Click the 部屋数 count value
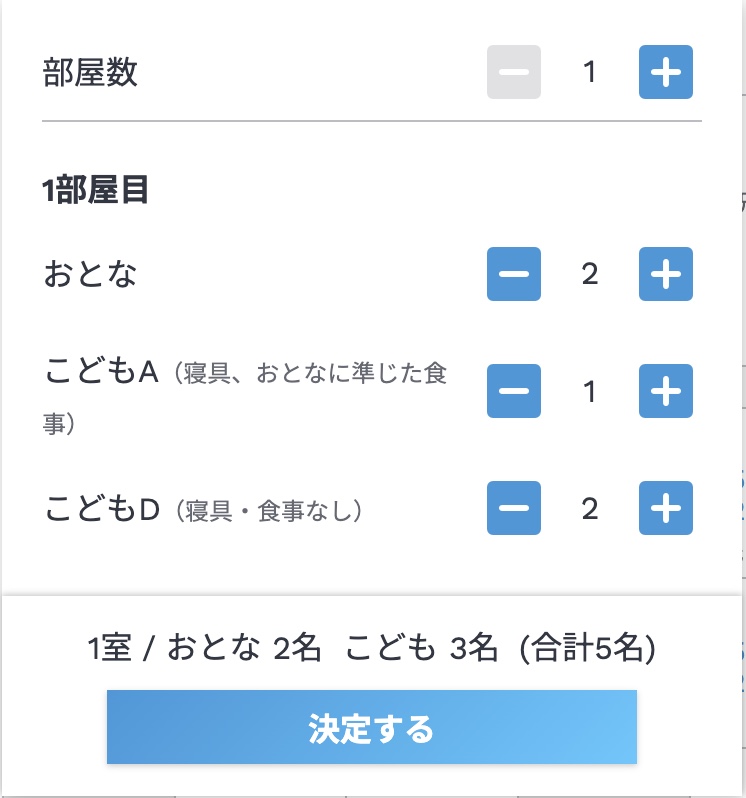 (x=590, y=72)
